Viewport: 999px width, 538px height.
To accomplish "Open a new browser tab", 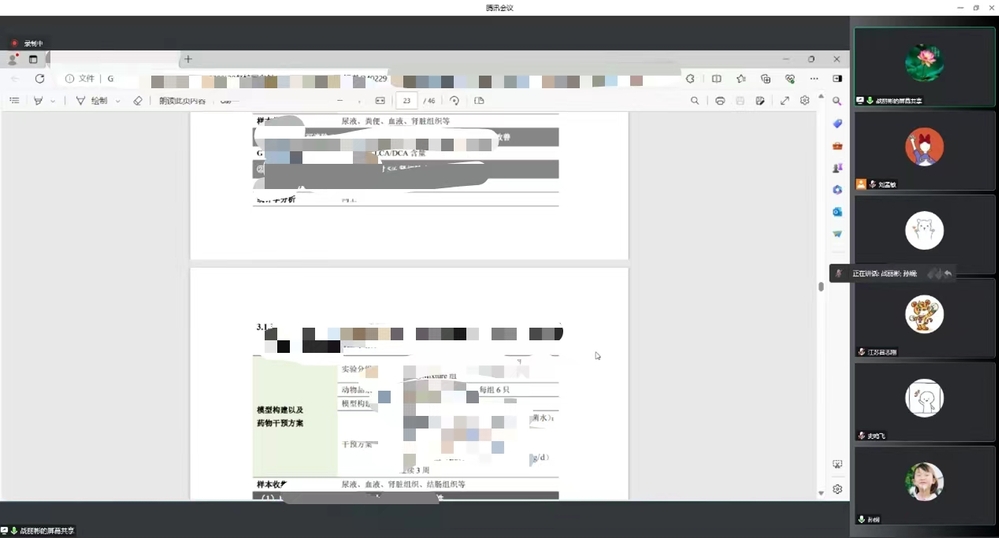I will [187, 59].
